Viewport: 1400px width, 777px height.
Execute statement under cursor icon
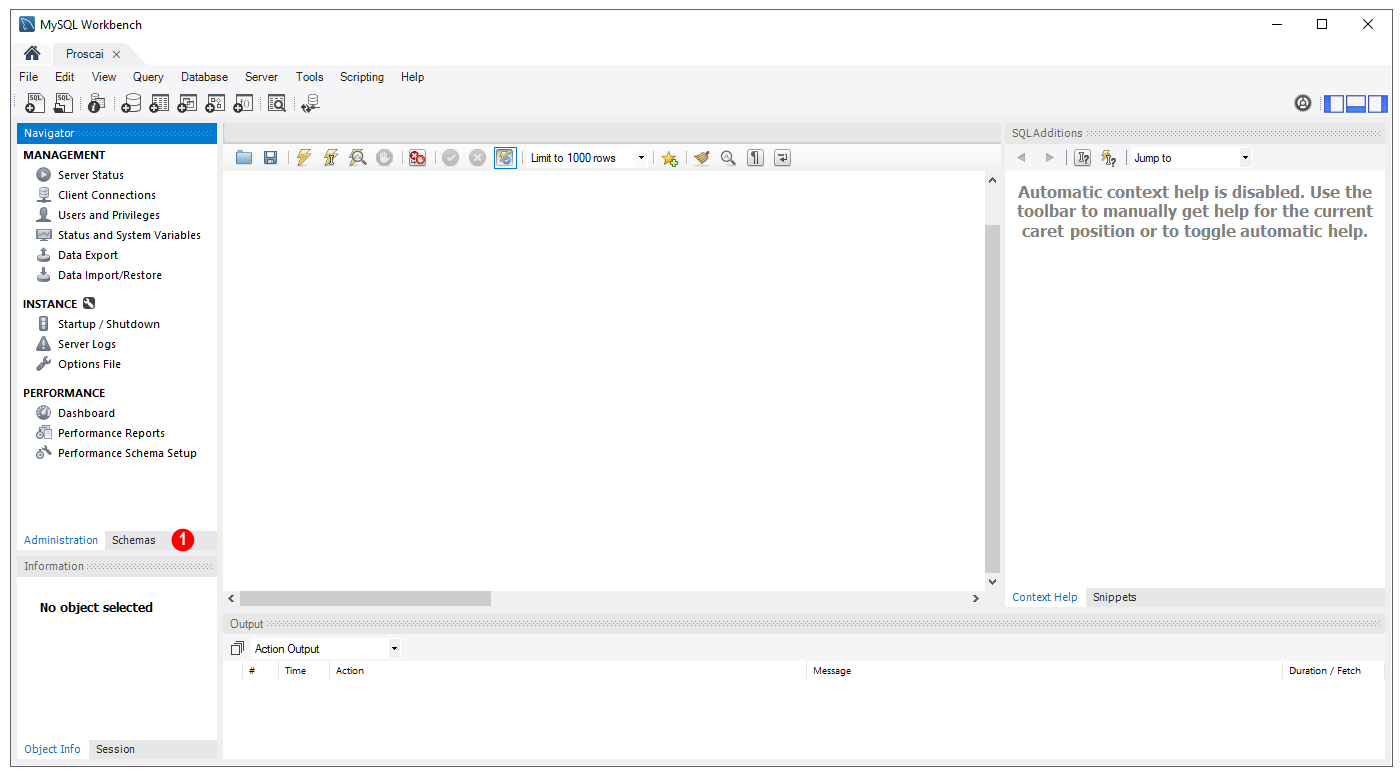click(331, 158)
